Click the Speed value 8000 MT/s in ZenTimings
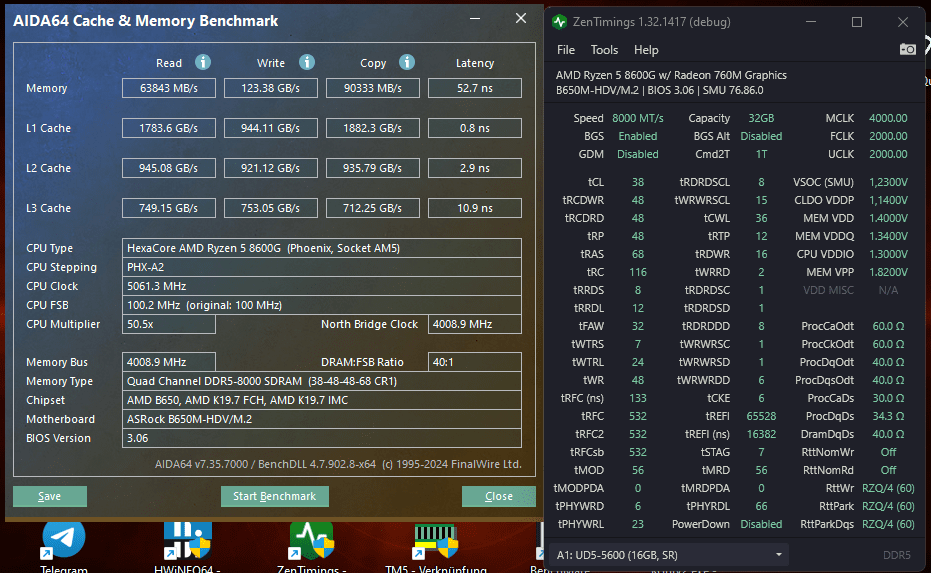The width and height of the screenshot is (931, 573). click(638, 118)
